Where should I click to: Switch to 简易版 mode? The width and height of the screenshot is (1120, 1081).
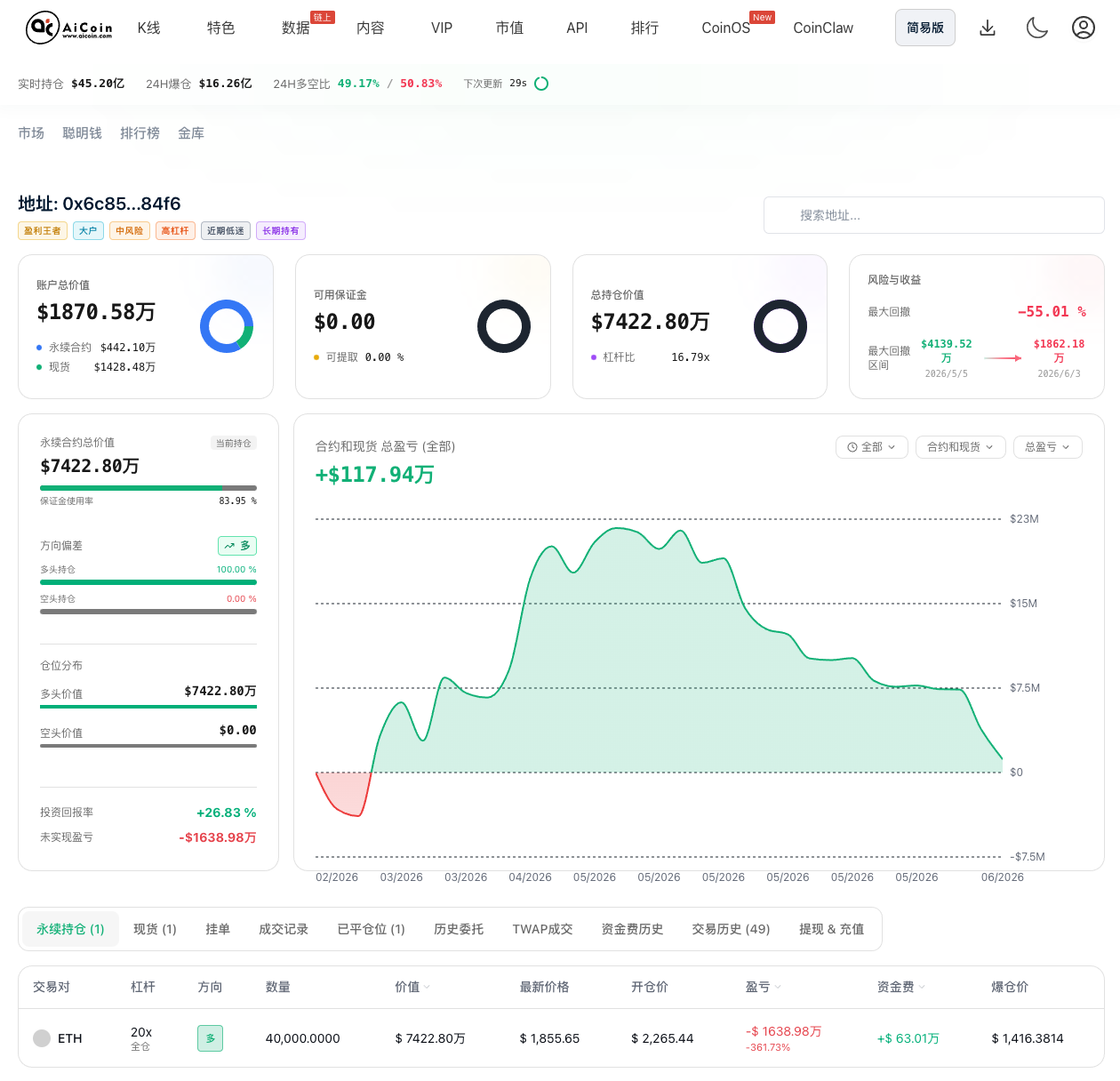click(x=925, y=28)
